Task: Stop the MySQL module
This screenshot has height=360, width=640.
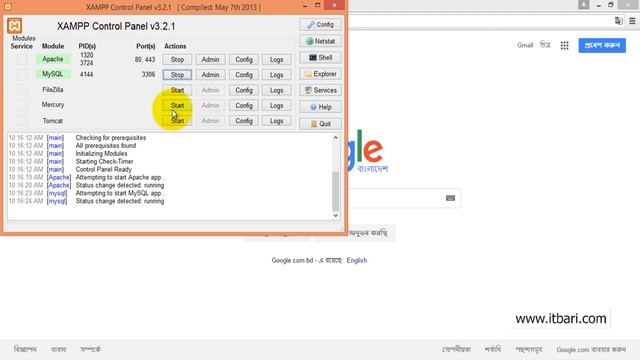Action: coord(177,75)
